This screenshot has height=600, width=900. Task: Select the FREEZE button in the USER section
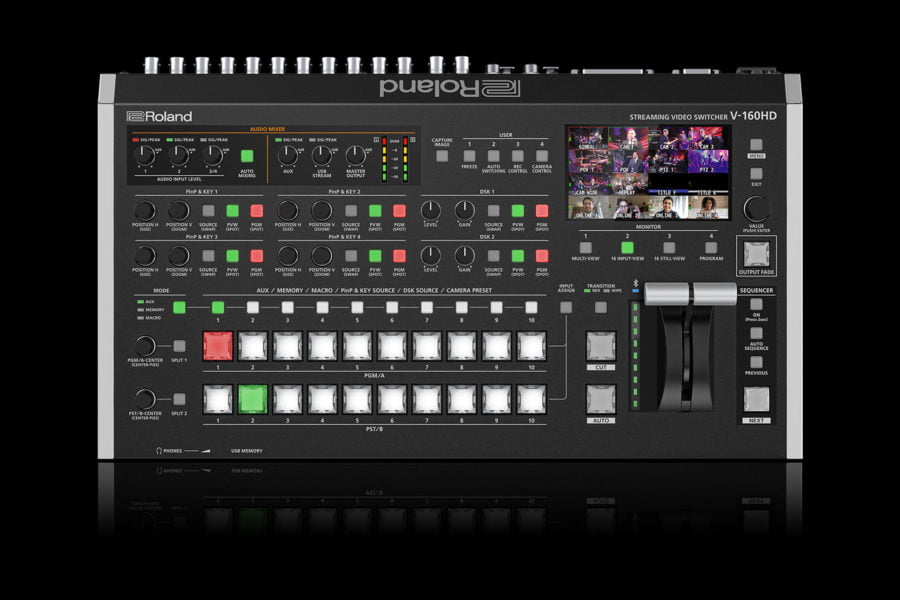click(x=470, y=155)
